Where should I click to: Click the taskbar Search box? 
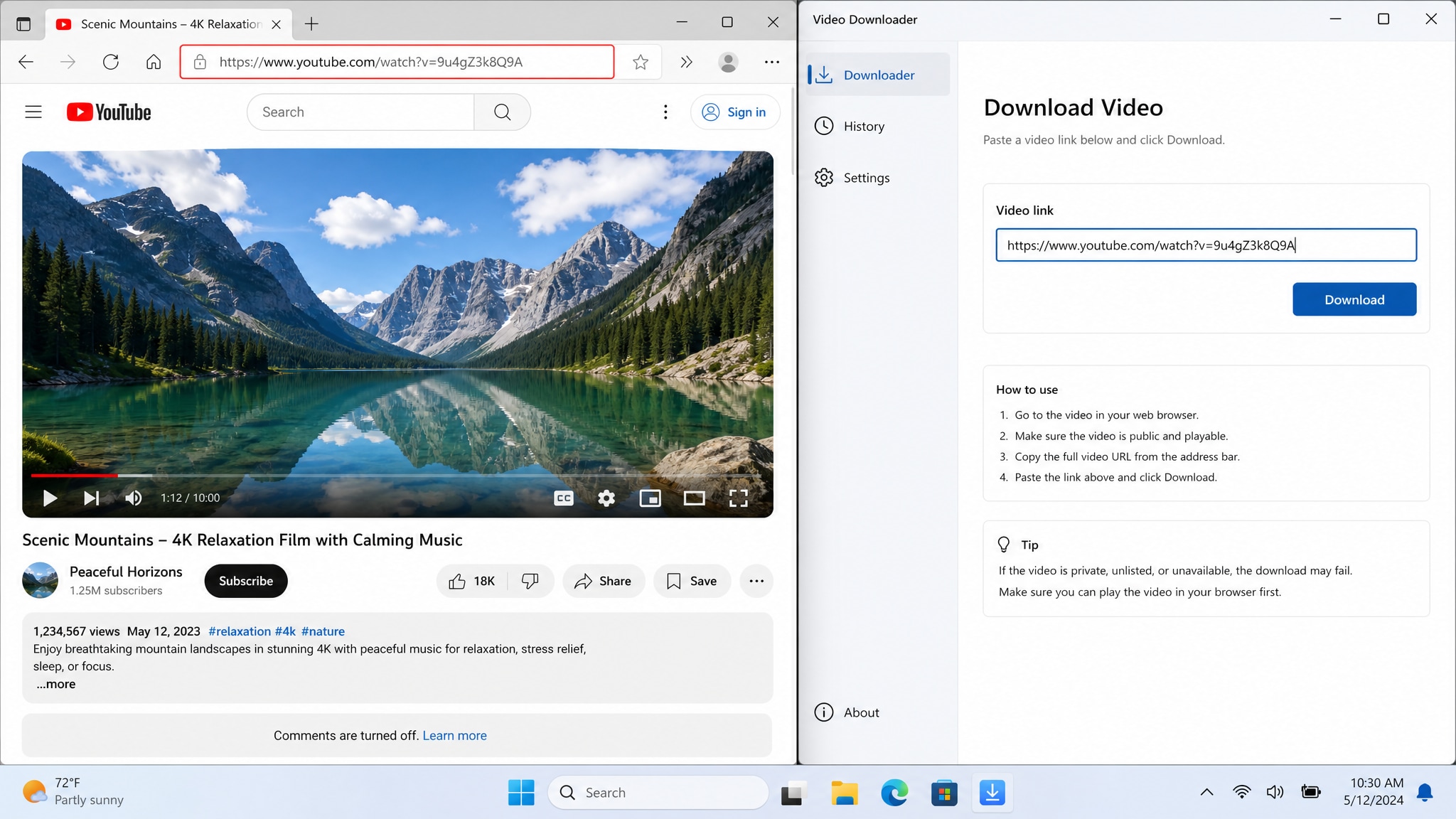pyautogui.click(x=658, y=793)
